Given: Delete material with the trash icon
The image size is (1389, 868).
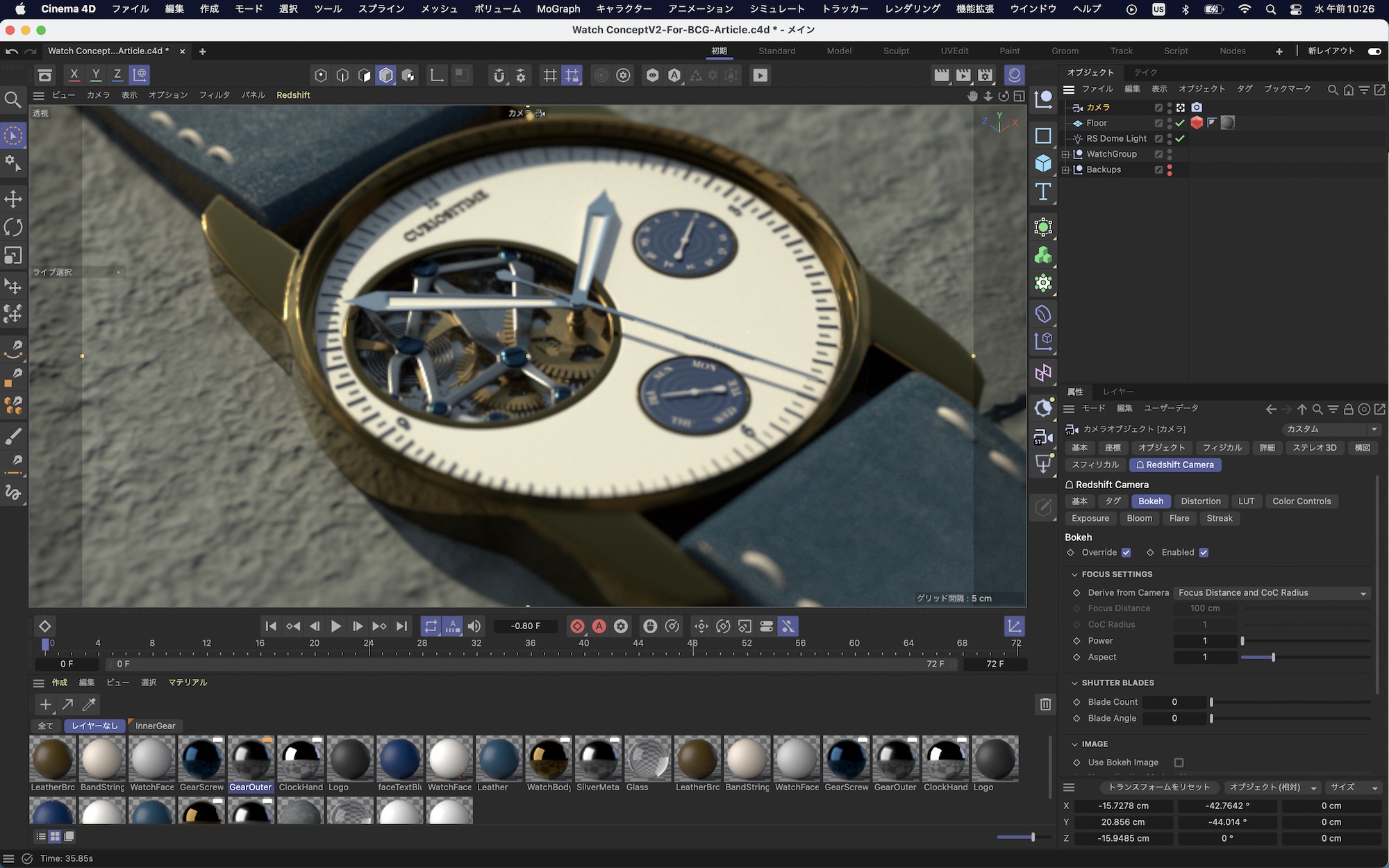Looking at the screenshot, I should pos(1045,704).
